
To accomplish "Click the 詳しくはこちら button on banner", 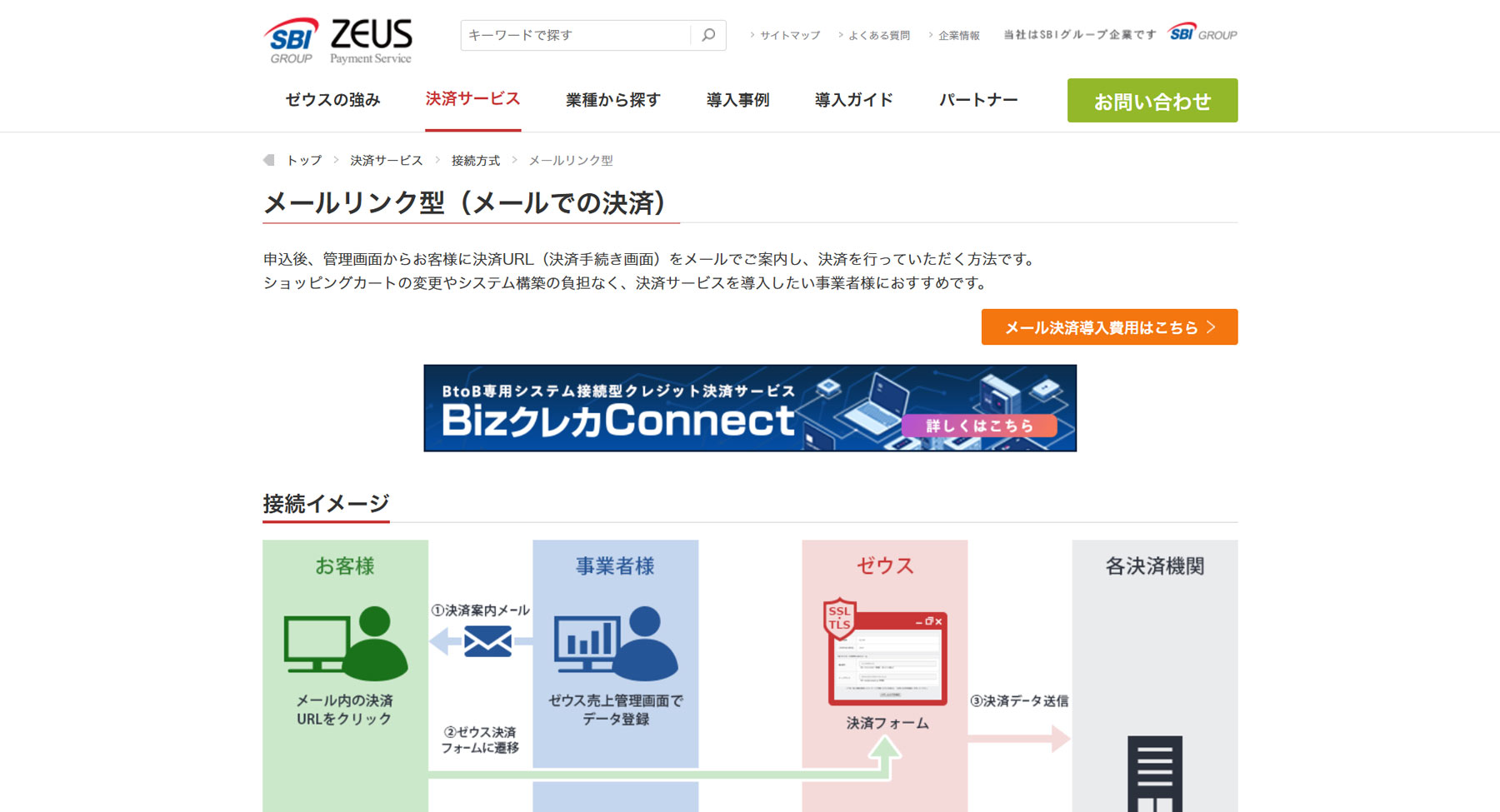I will (x=979, y=426).
